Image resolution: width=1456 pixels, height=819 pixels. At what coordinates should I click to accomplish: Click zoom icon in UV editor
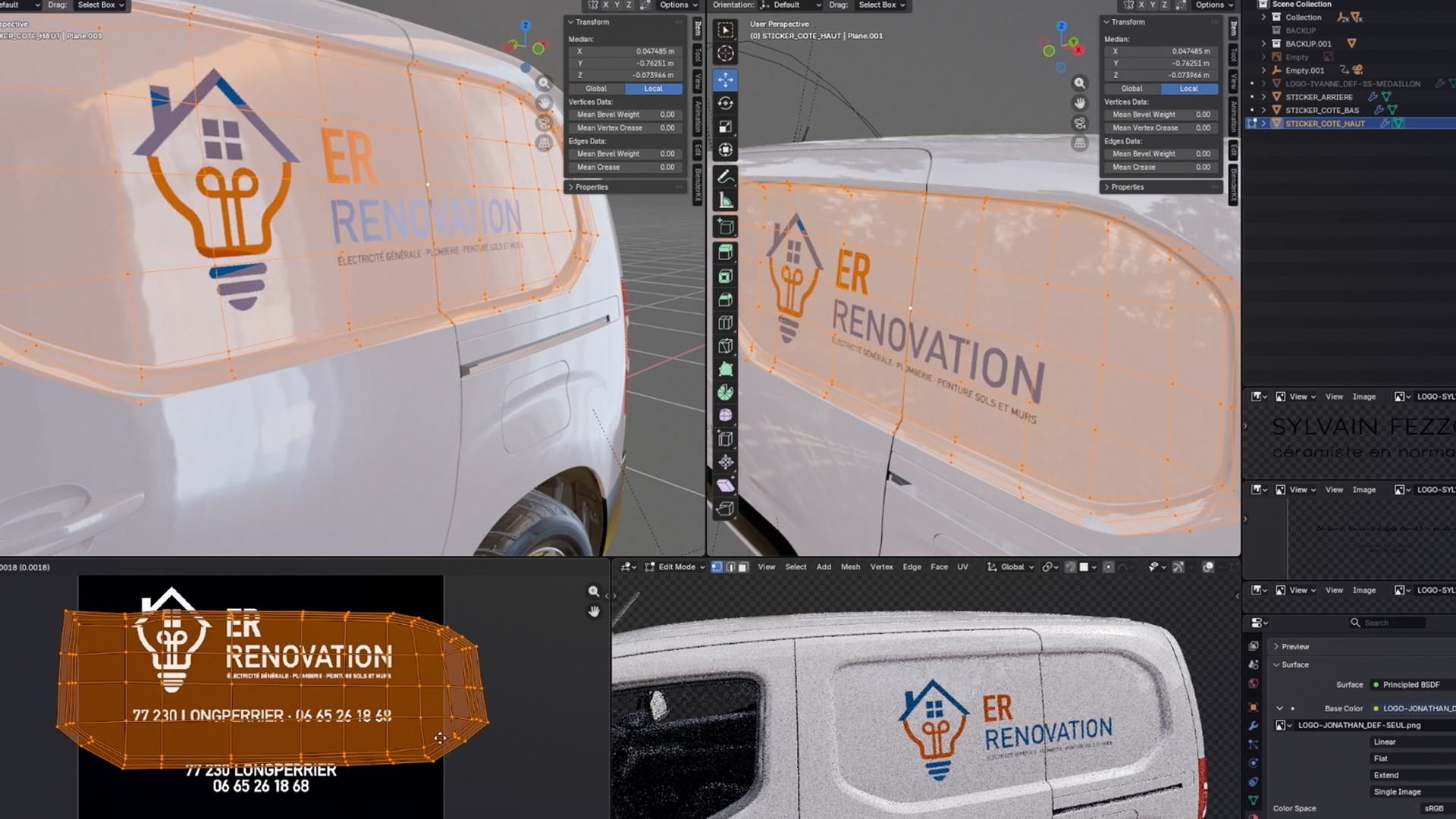(594, 591)
